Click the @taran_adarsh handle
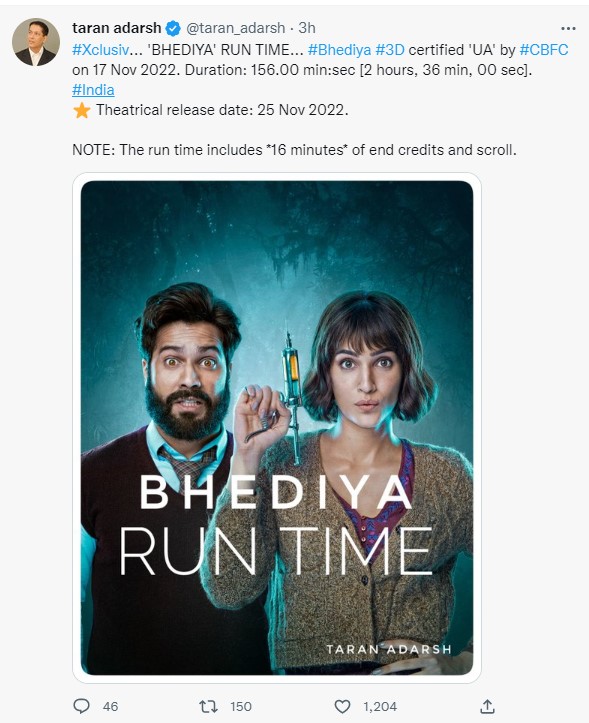The image size is (589, 723). (235, 28)
